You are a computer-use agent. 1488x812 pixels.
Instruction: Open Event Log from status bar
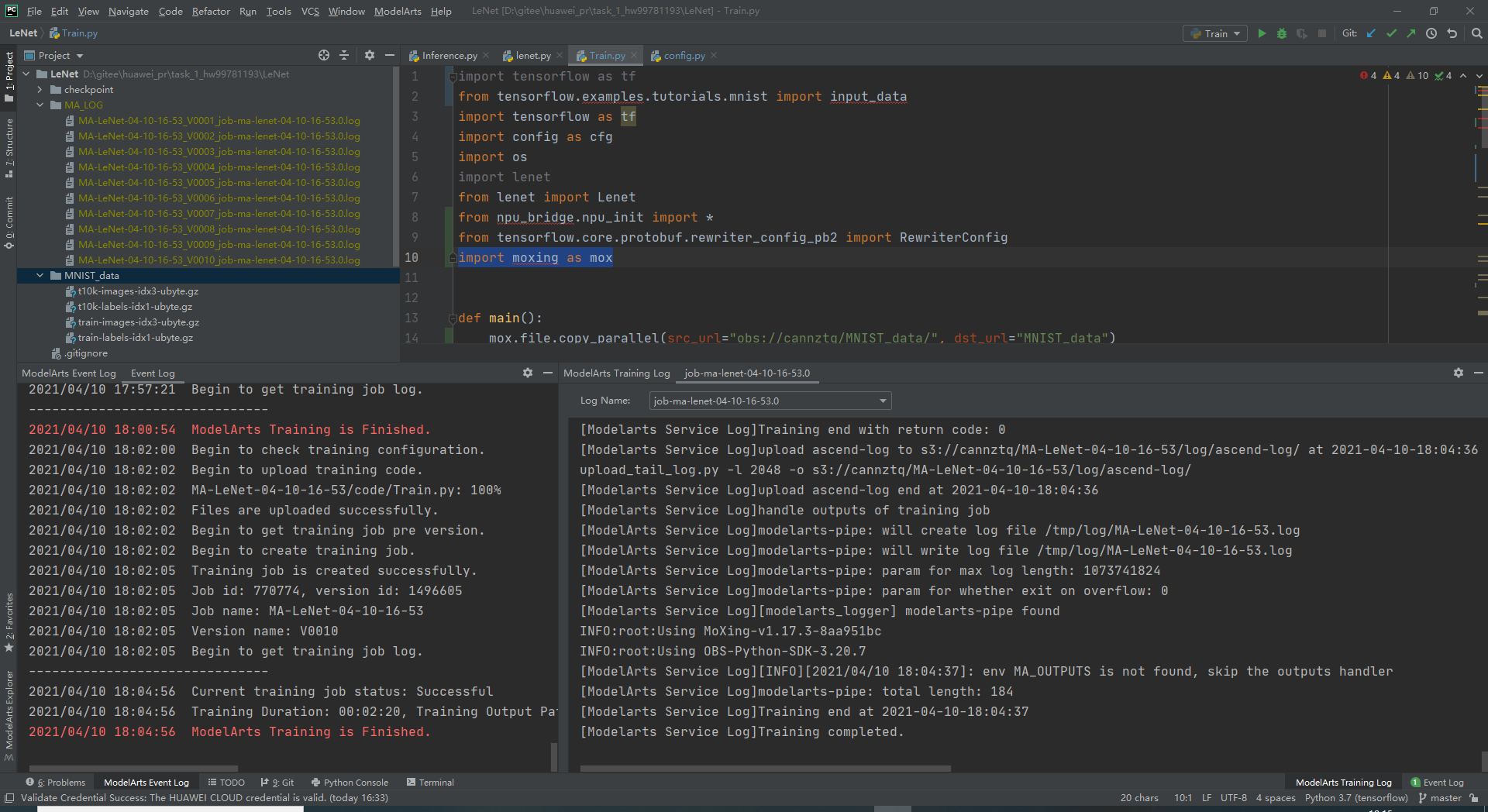[1437, 782]
